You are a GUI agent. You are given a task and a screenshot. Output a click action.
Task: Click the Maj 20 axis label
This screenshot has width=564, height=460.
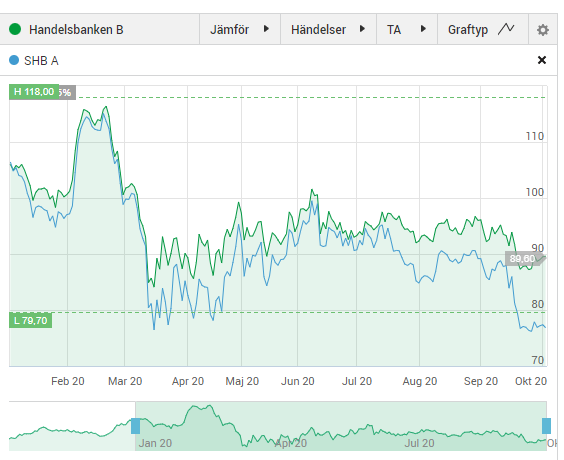click(x=242, y=381)
